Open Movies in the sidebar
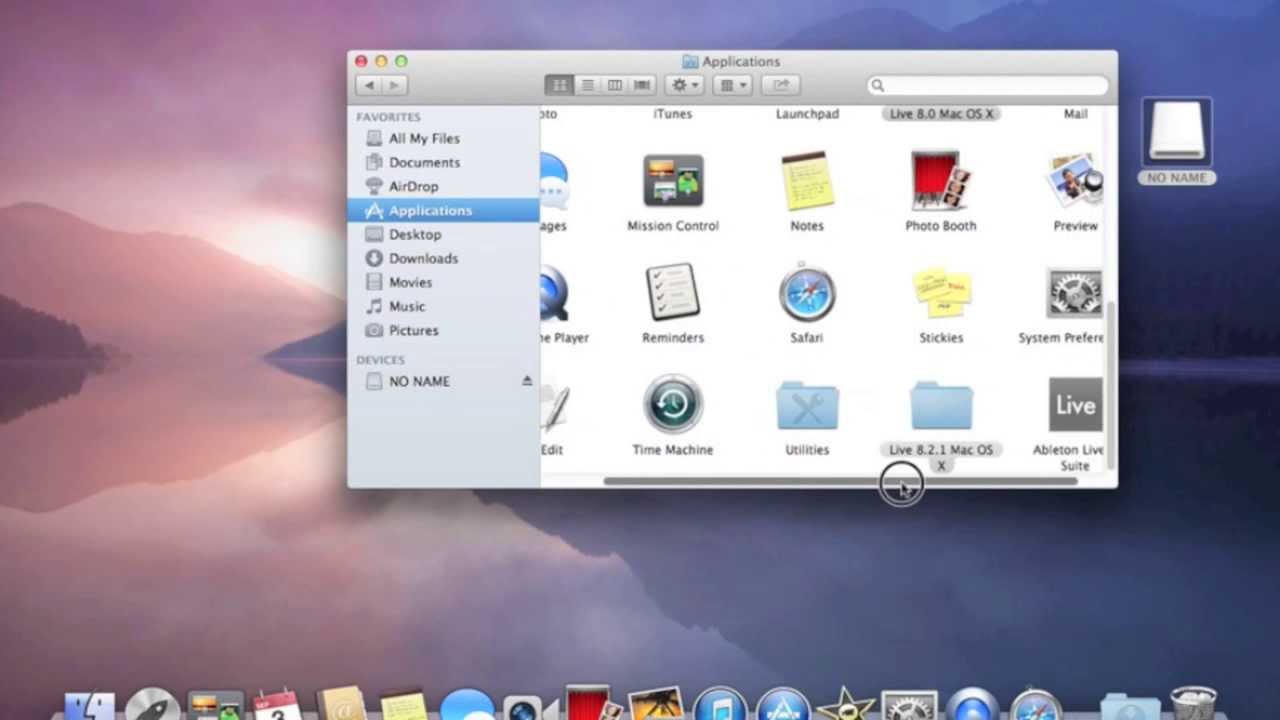Screen dimensions: 1280x720 (x=443, y=282)
